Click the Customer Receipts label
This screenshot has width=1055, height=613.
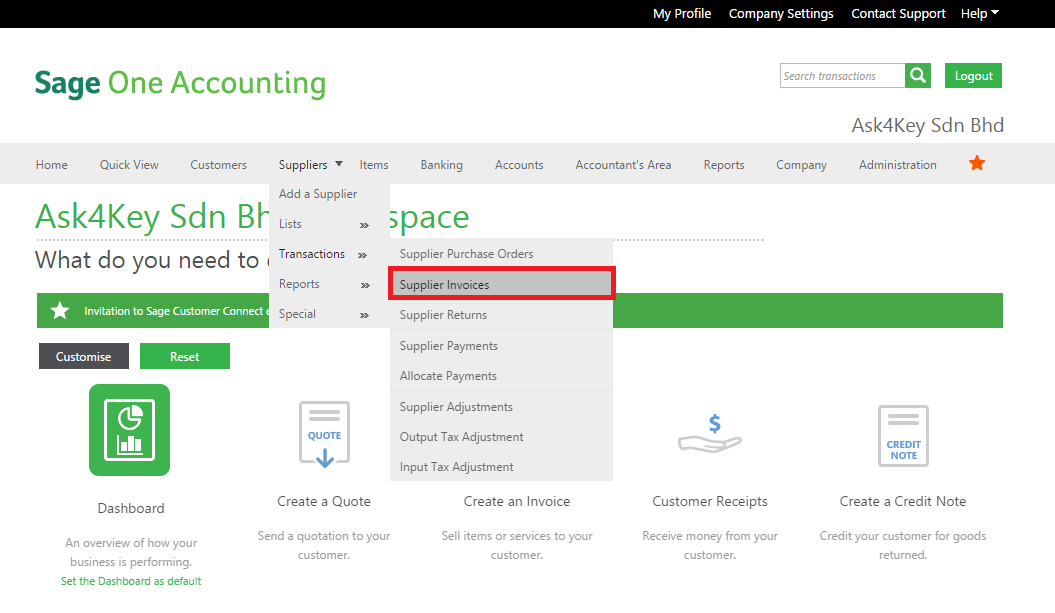click(710, 501)
